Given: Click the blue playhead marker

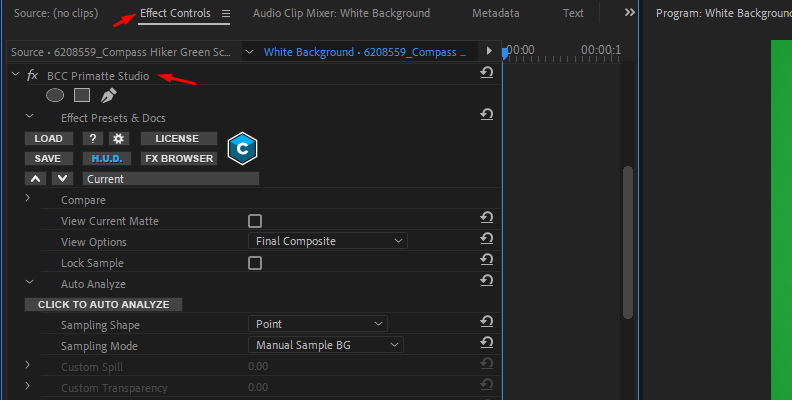Looking at the screenshot, I should coord(505,53).
